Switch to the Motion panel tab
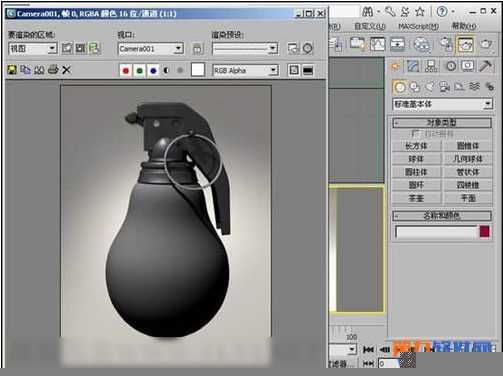The height and width of the screenshot is (376, 503). [451, 66]
